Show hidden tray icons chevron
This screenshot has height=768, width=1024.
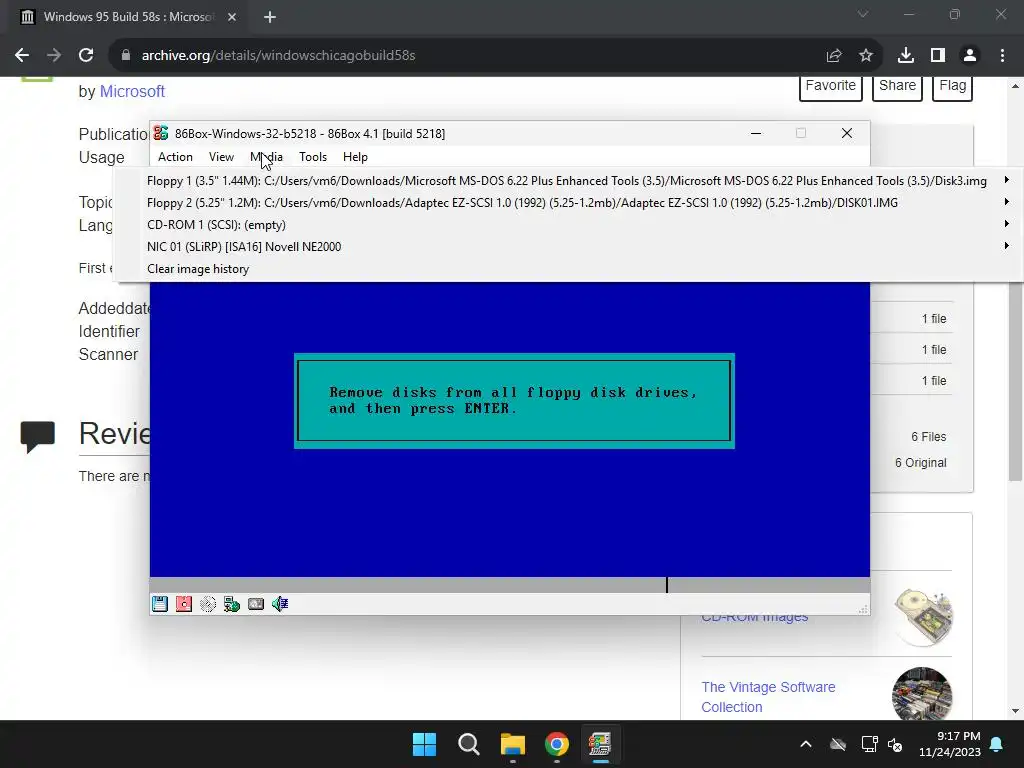[x=806, y=744]
